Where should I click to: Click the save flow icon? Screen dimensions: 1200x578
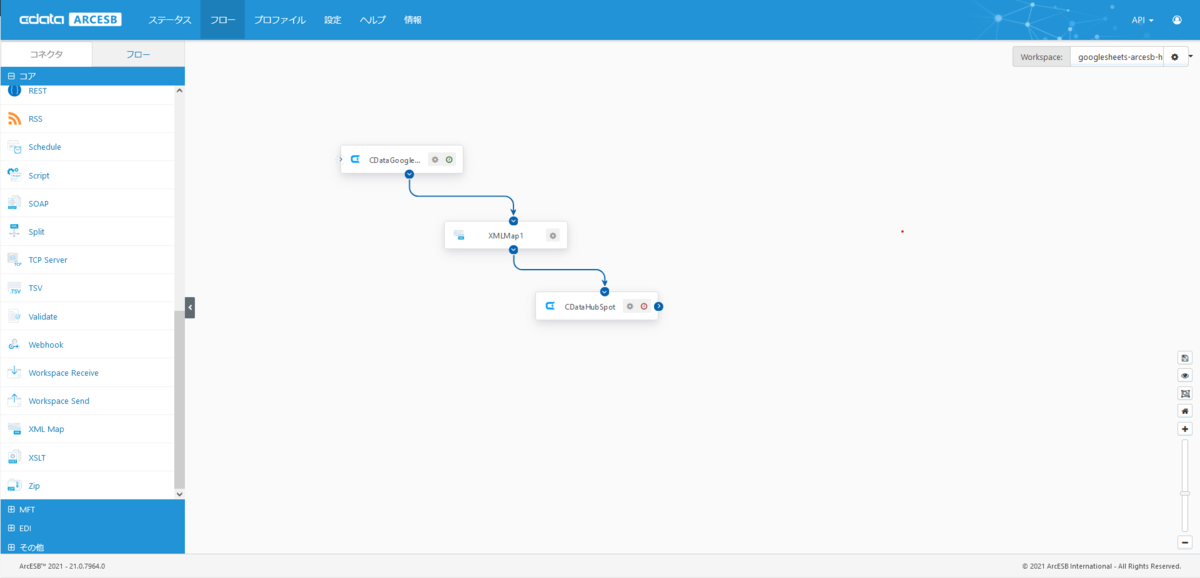coord(1185,358)
